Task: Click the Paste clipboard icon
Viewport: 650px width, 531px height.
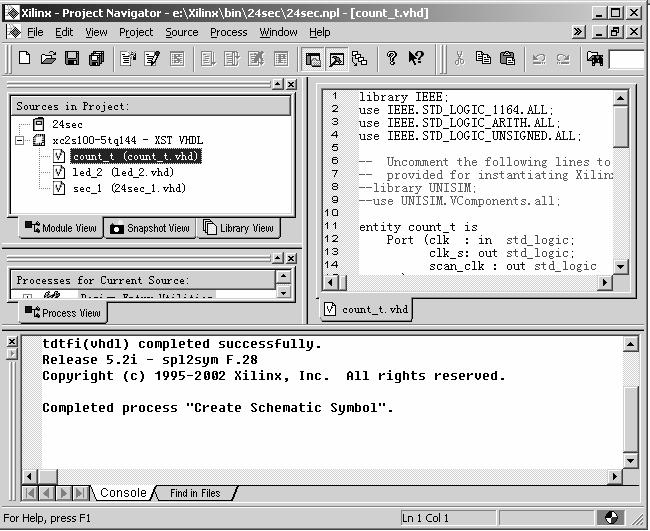Action: [507, 58]
